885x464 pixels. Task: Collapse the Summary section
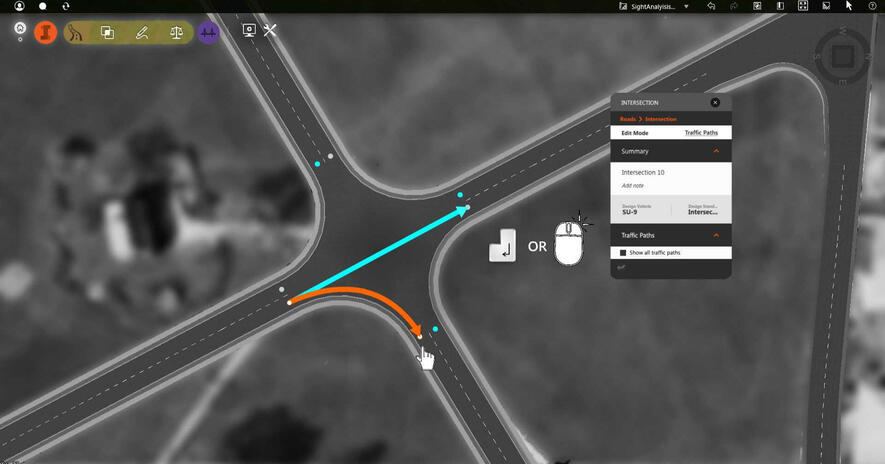point(716,151)
